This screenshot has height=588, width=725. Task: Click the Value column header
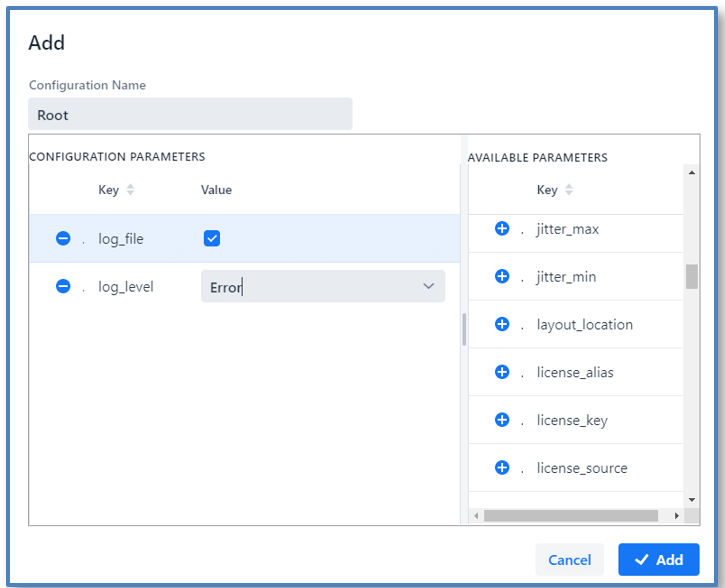[x=216, y=190]
